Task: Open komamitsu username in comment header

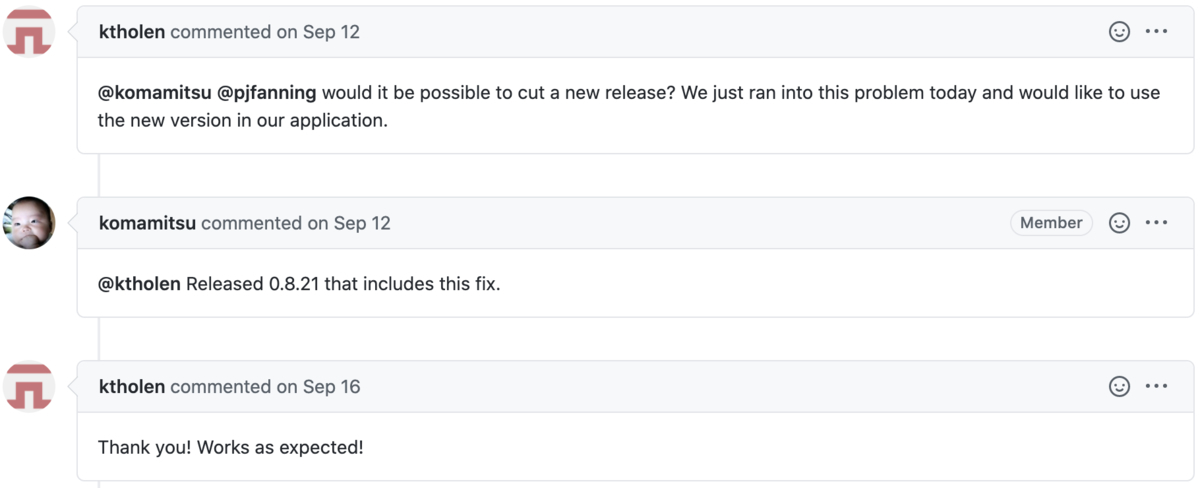Action: click(147, 223)
